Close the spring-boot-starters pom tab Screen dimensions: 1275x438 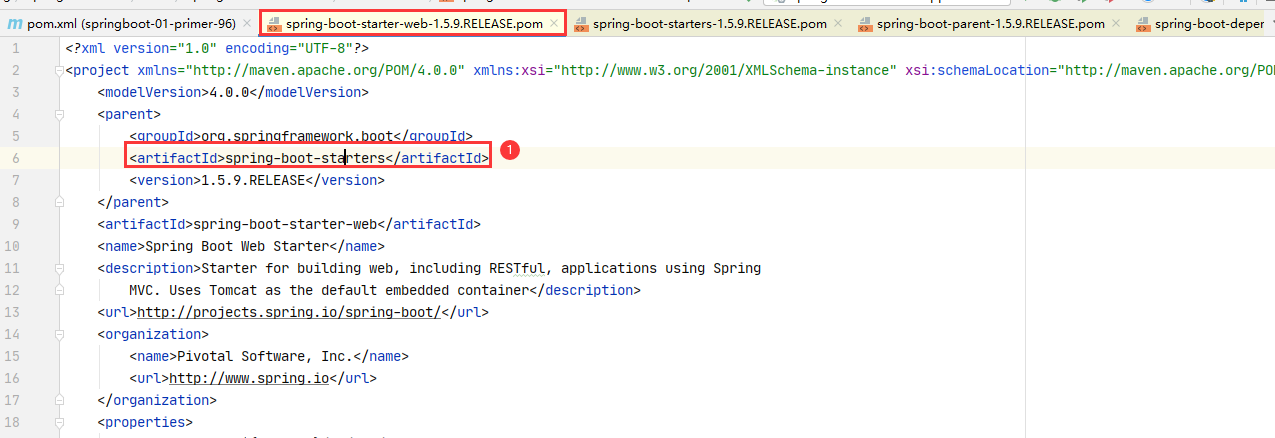tap(837, 24)
